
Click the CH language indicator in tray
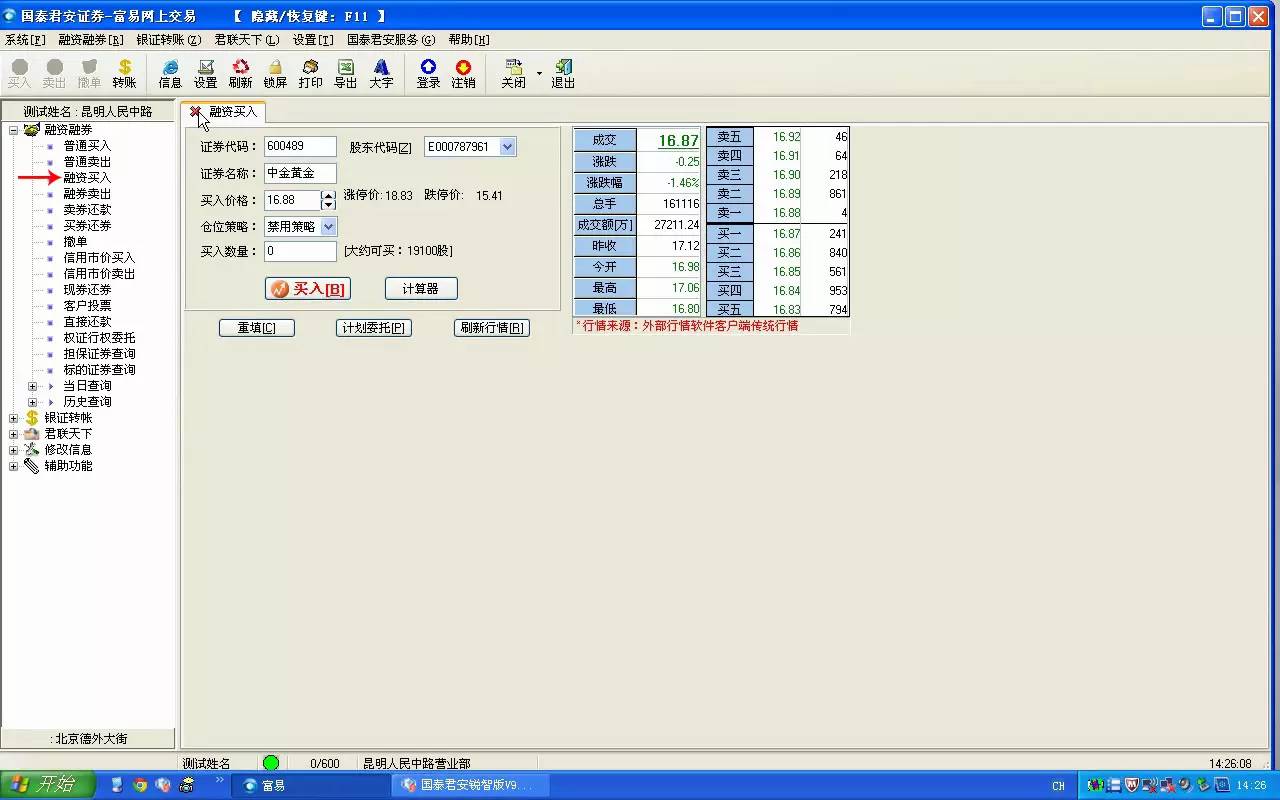pyautogui.click(x=1058, y=786)
